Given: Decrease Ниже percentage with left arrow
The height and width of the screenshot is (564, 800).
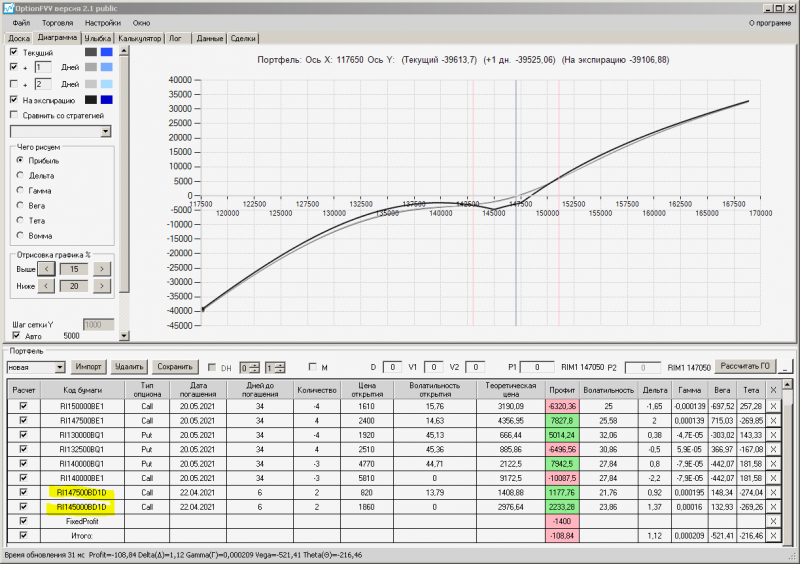Looking at the screenshot, I should pos(46,286).
